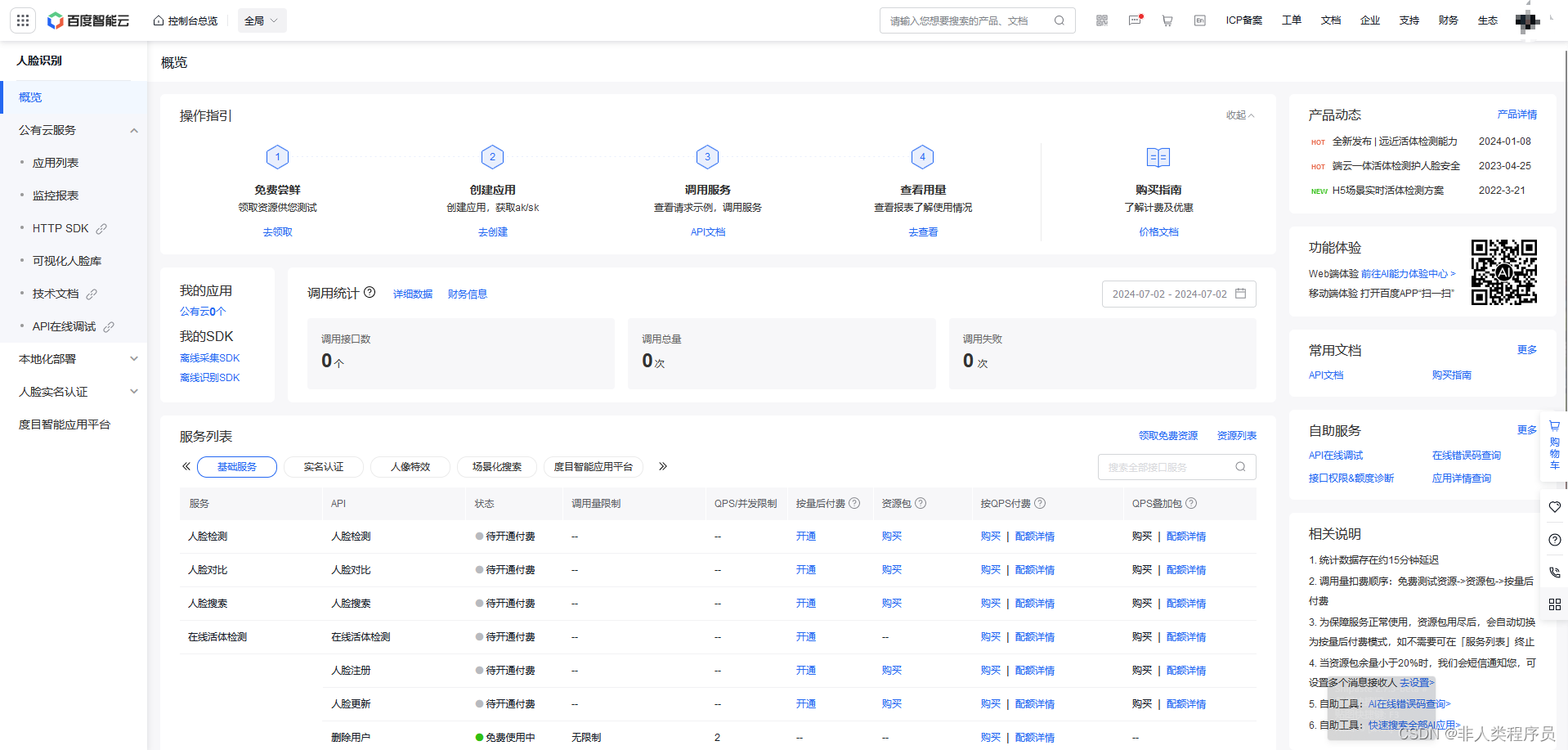Click the search magnifier in top search box
1568x750 pixels.
point(1060,20)
